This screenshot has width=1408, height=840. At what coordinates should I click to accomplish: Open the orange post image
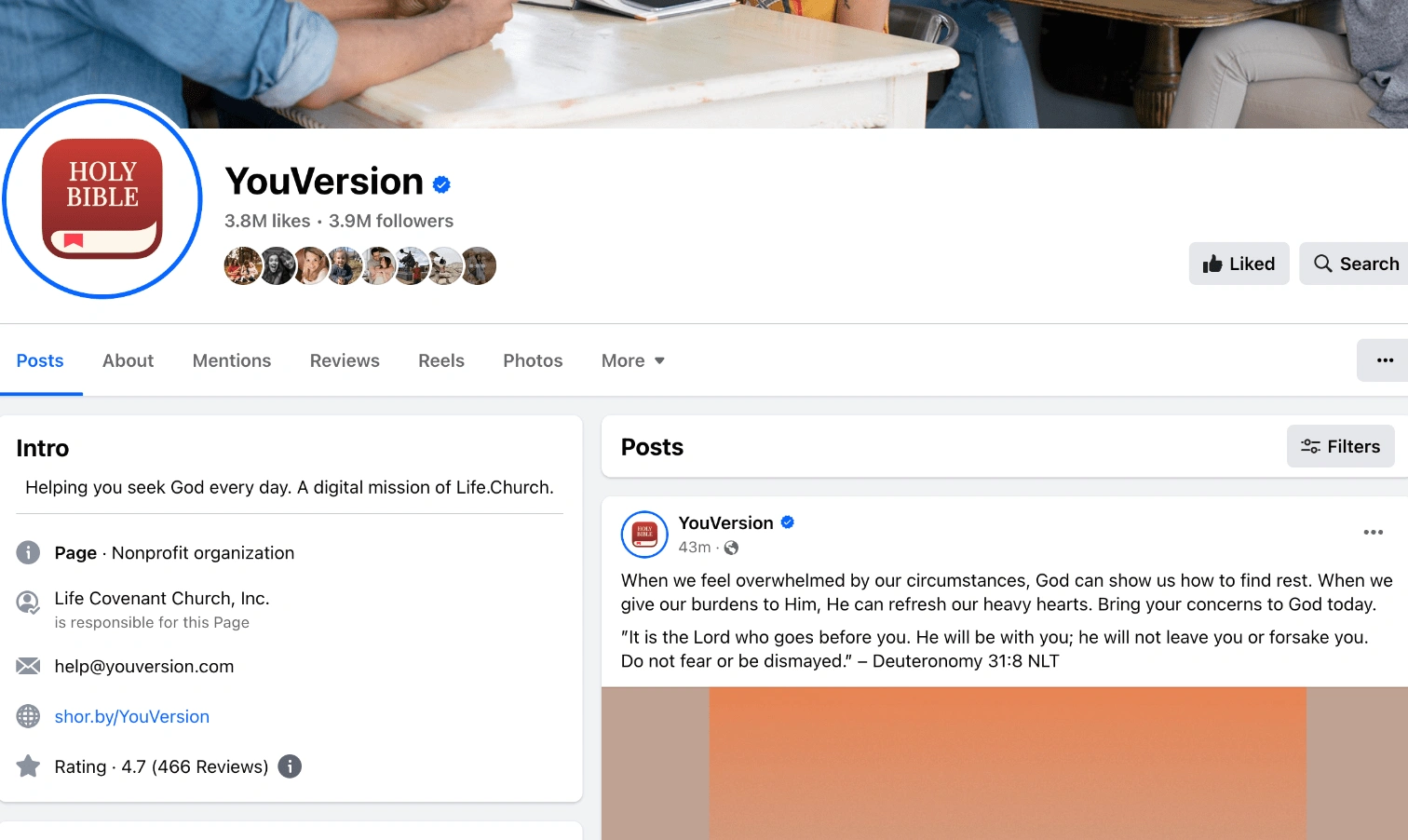tap(1005, 764)
